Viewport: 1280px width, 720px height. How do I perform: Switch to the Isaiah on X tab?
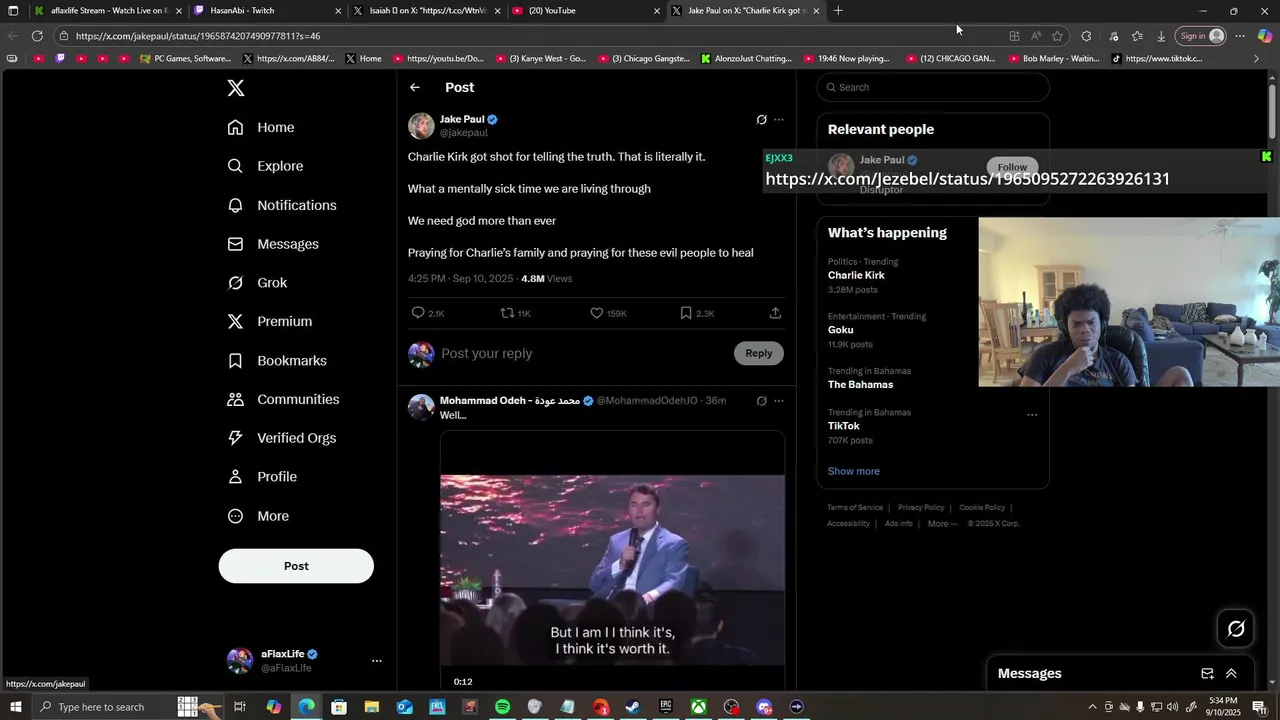click(427, 11)
